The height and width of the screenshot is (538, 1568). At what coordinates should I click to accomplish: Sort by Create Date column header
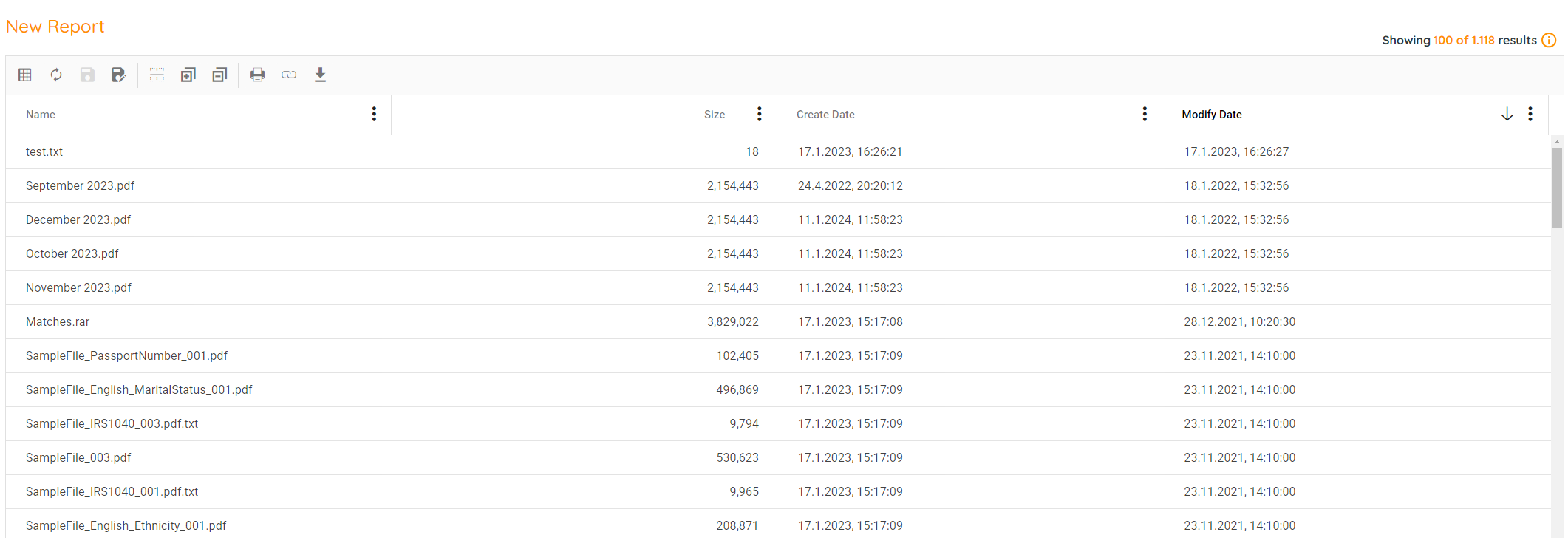coord(825,115)
